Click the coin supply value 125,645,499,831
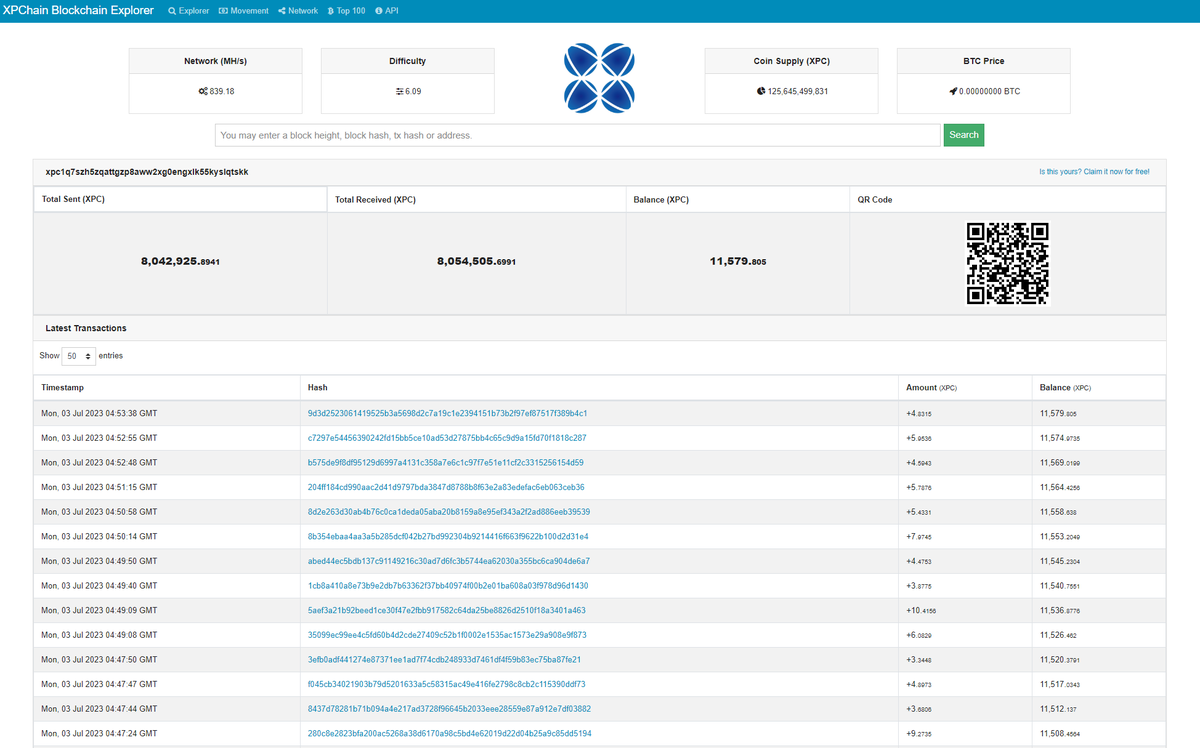Screen dimensions: 1200x748 point(798,91)
